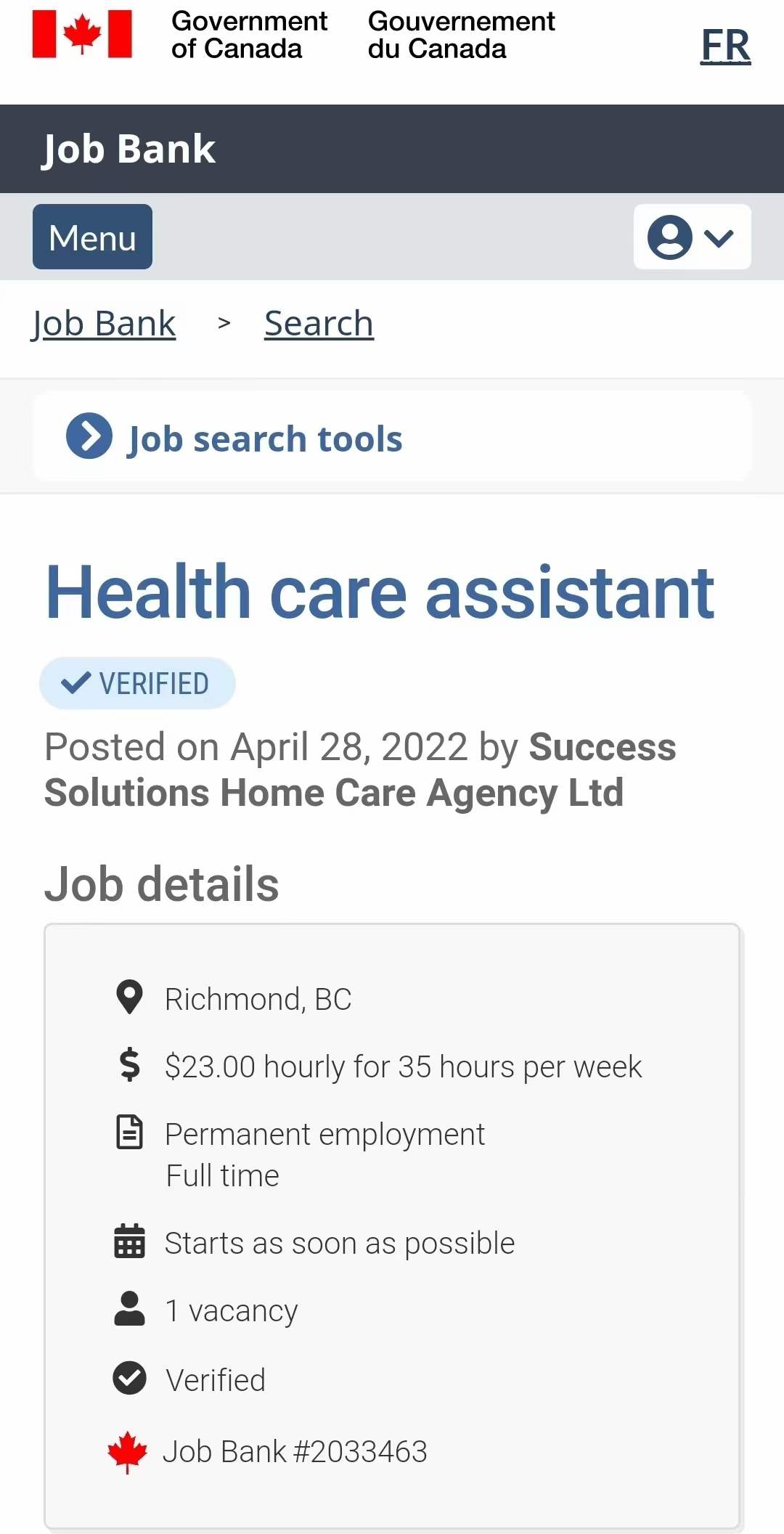Open the Menu button
Viewport: 784px width, 1534px height.
92,237
